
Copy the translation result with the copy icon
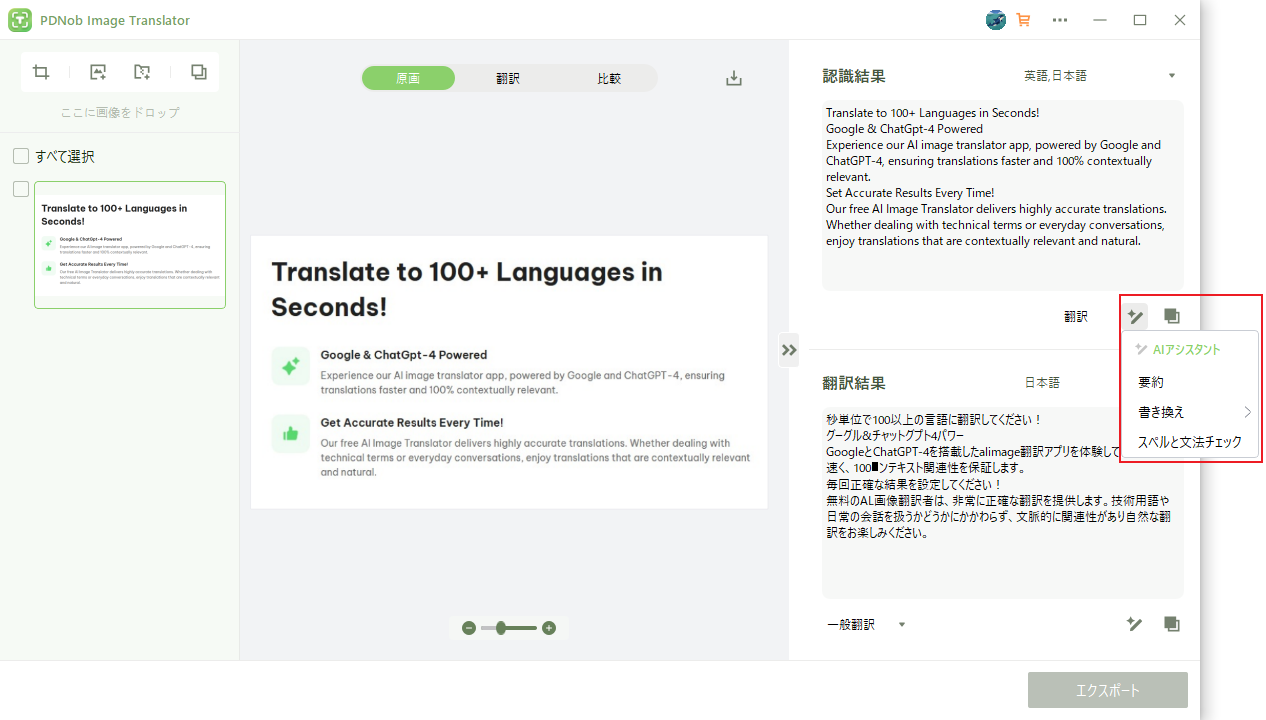[1171, 623]
